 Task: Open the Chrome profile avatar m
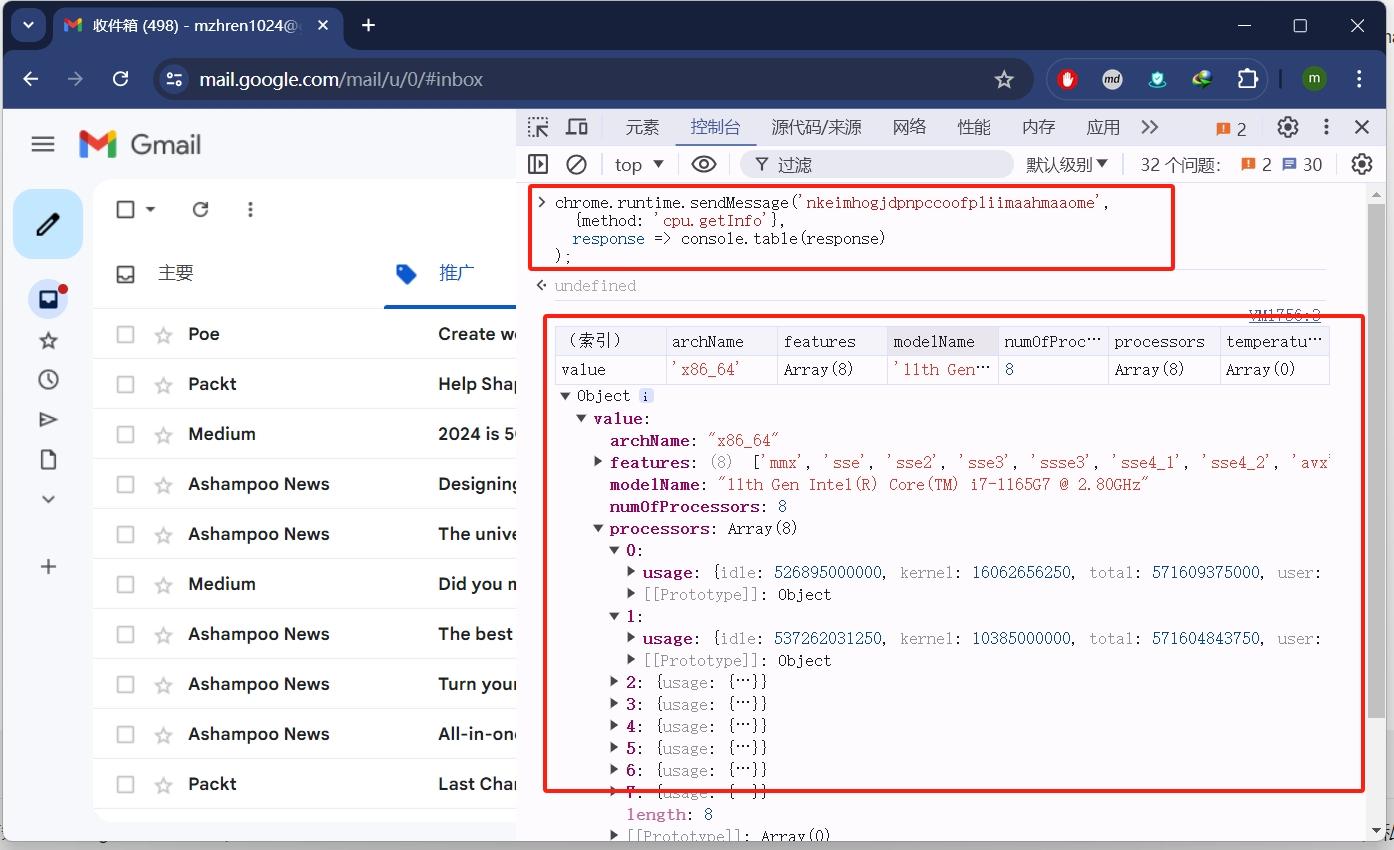point(1314,79)
